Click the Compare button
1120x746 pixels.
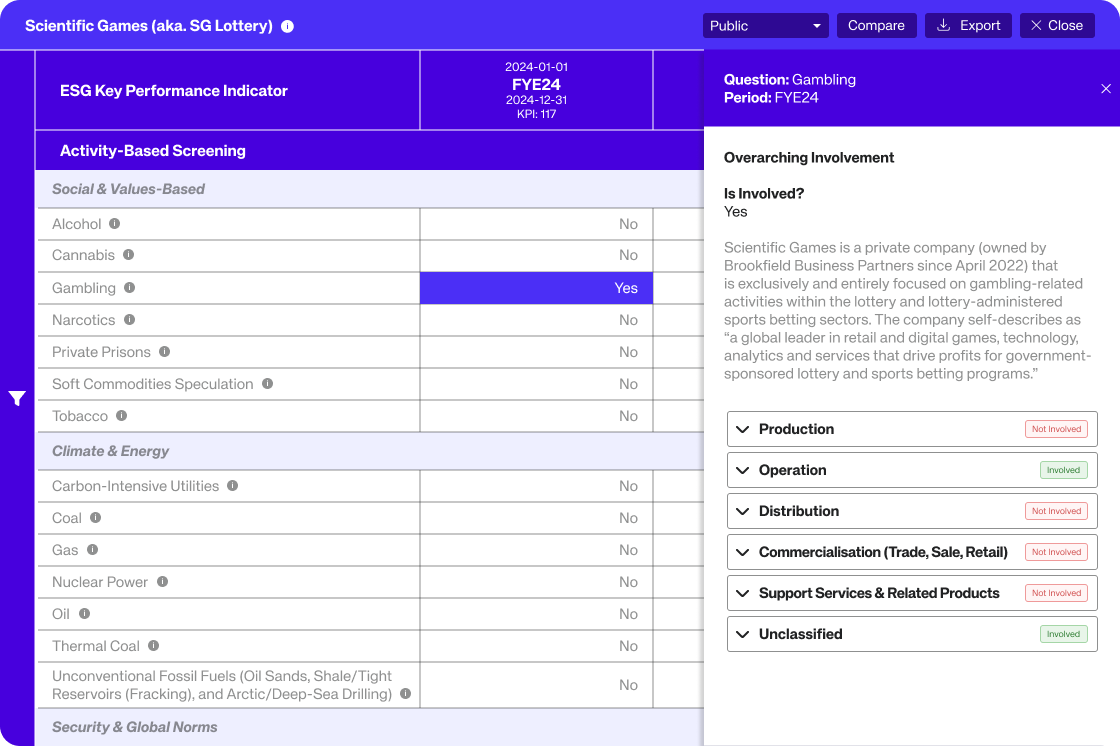[x=876, y=26]
